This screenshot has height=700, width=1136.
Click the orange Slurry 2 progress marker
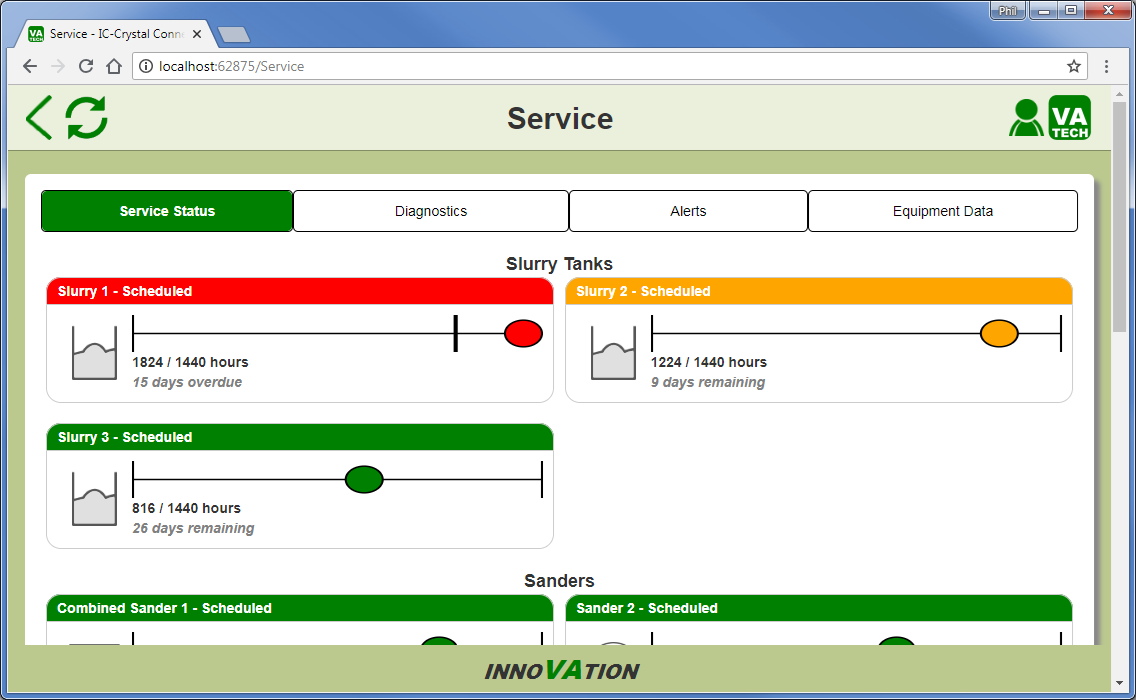(x=999, y=334)
